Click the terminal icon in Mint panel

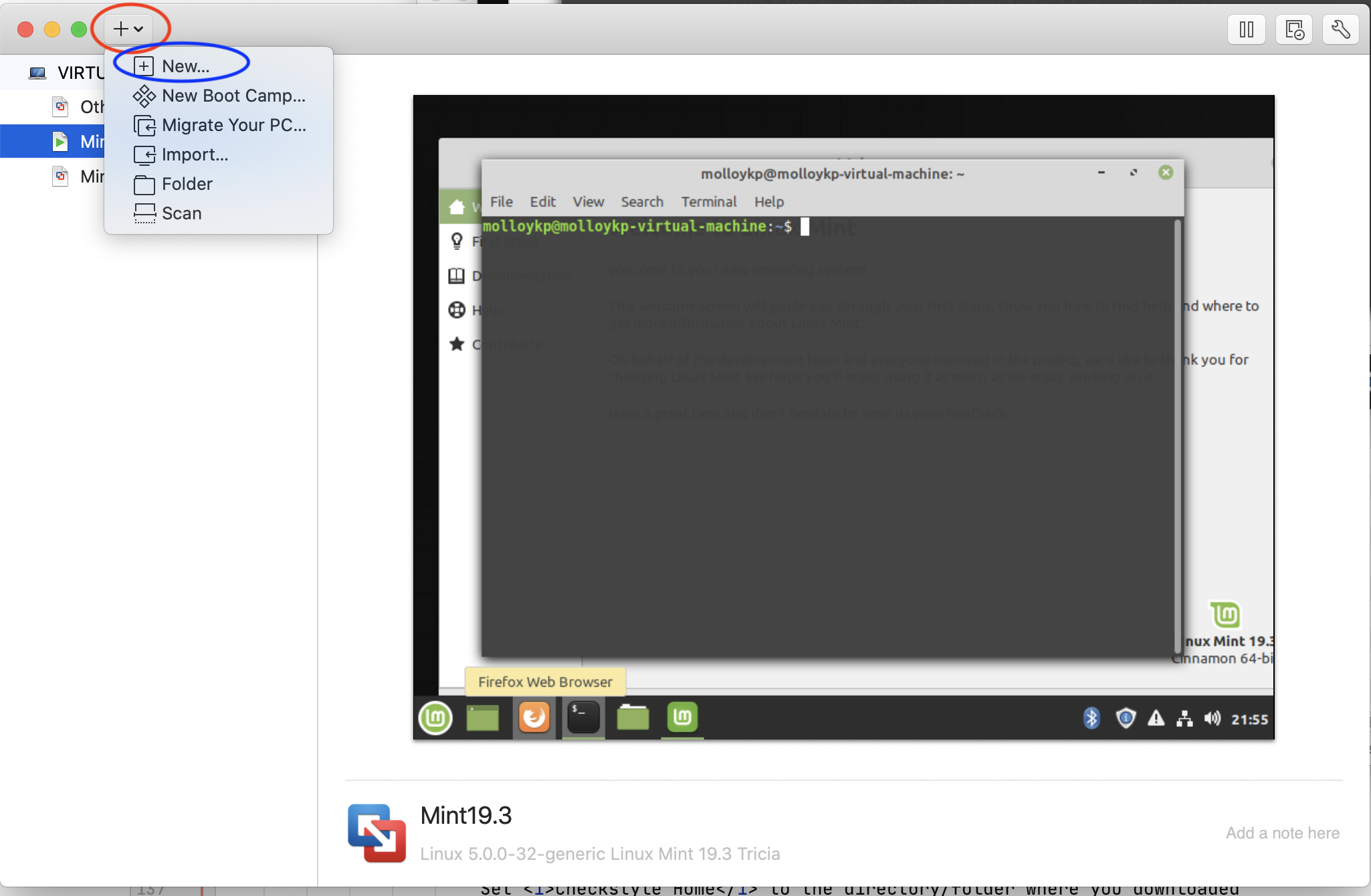[583, 718]
